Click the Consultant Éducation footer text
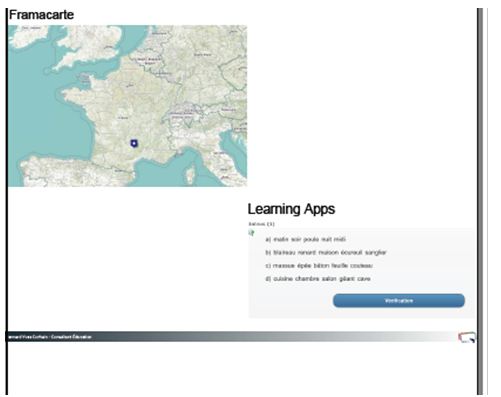The width and height of the screenshot is (501, 397). click(x=71, y=337)
